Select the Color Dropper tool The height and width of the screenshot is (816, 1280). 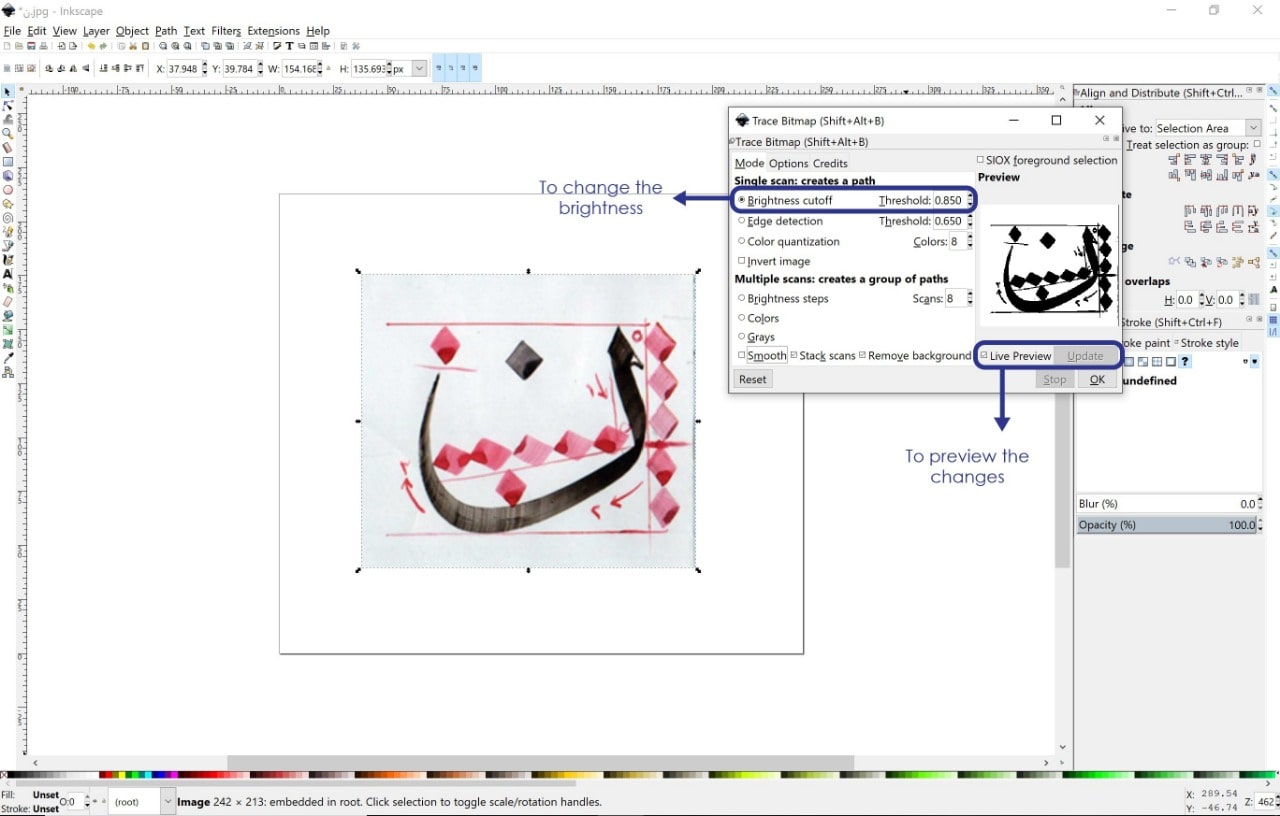[x=7, y=357]
